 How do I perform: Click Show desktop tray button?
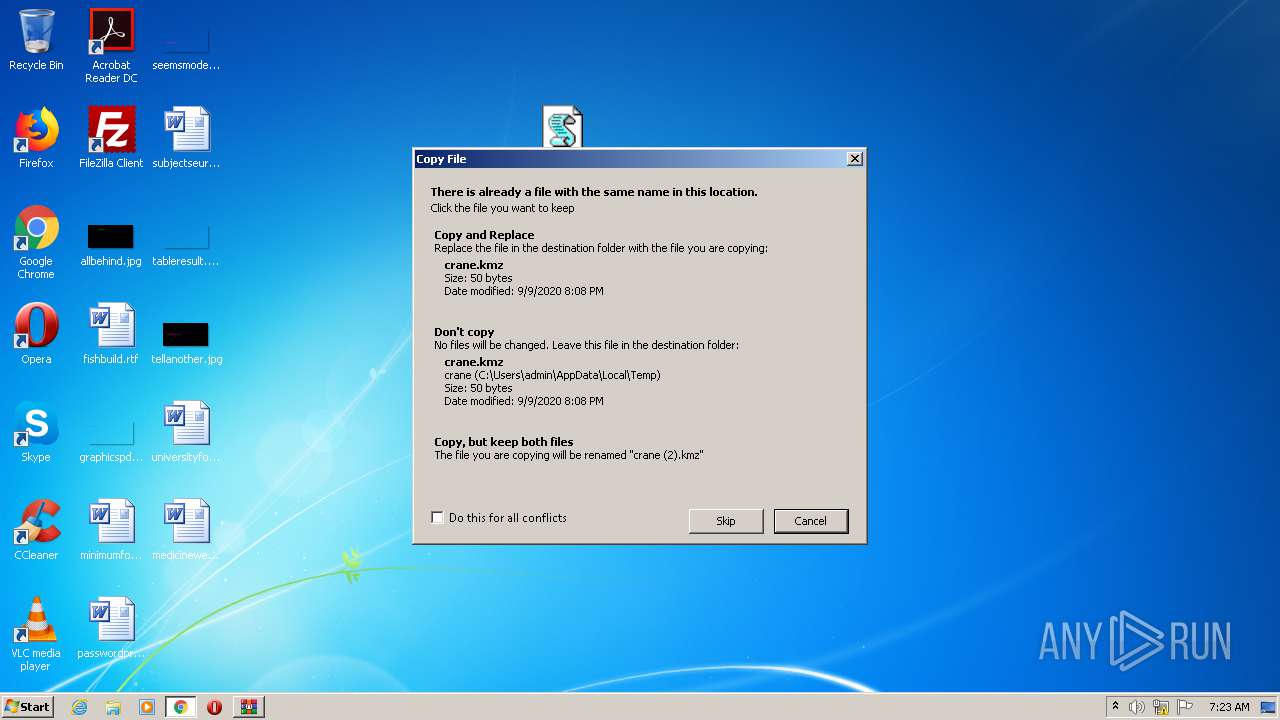point(1270,707)
